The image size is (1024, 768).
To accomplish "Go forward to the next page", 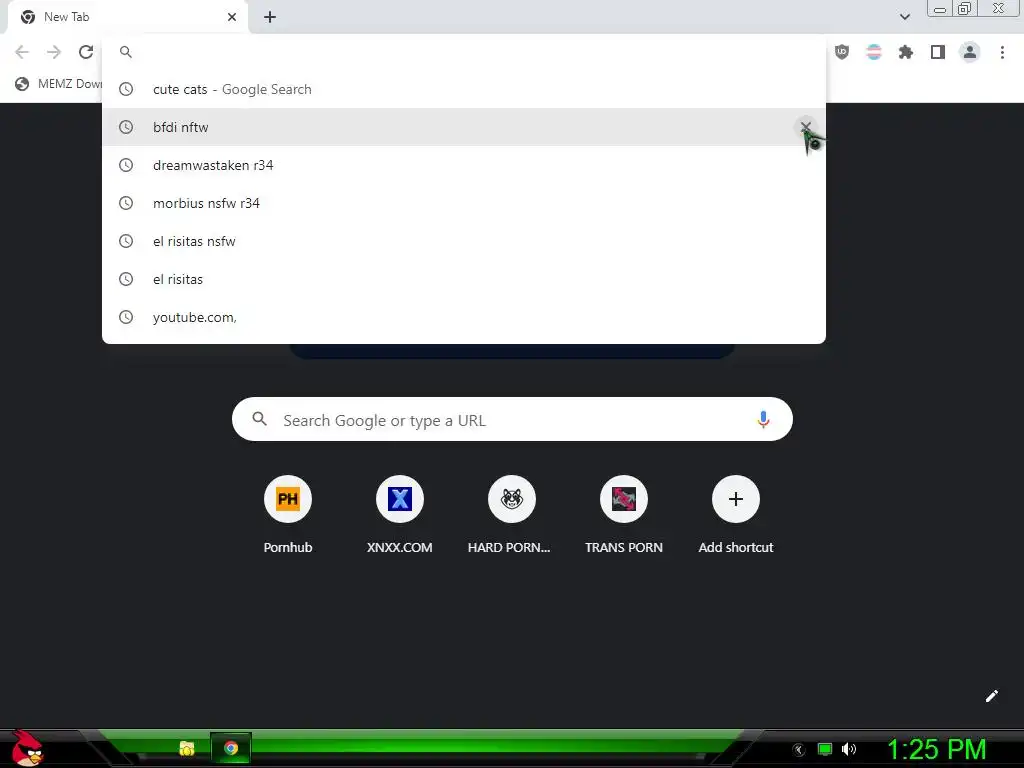I will (54, 52).
